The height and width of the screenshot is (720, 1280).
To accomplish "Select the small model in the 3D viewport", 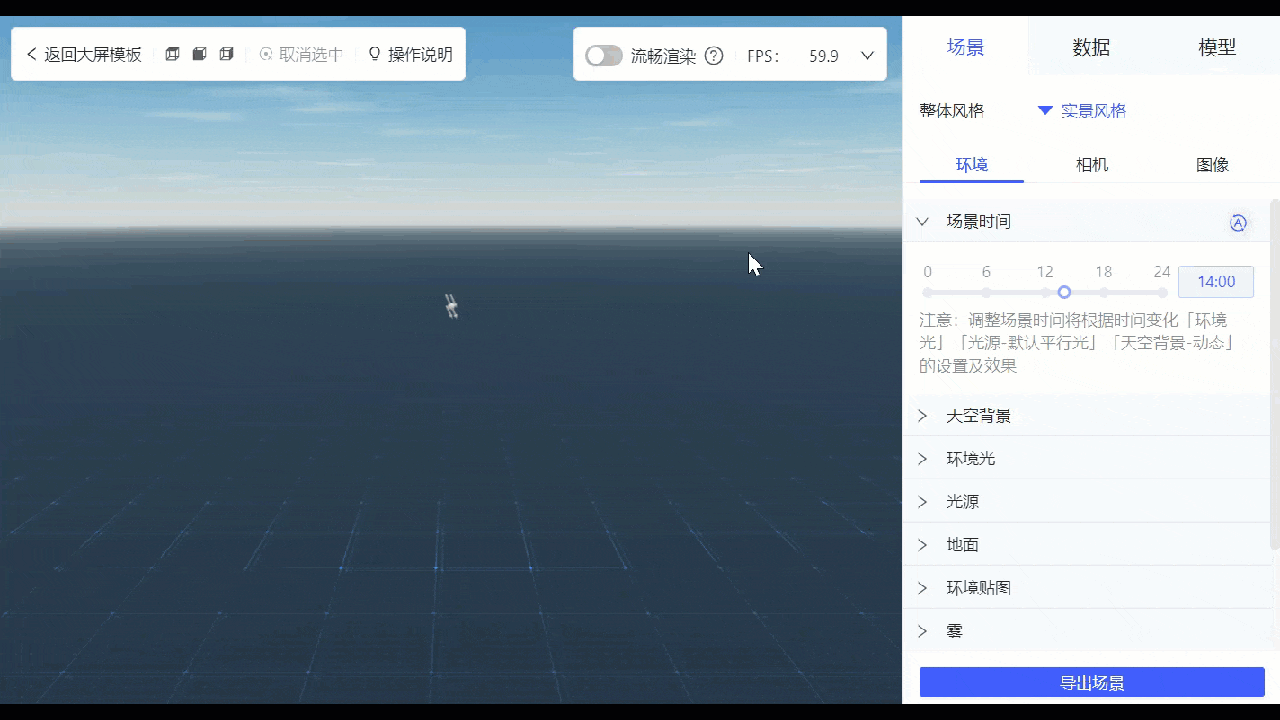I will click(451, 306).
